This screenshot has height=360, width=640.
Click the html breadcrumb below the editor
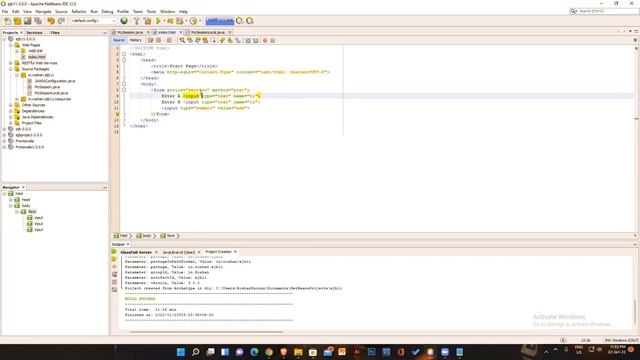(x=121, y=236)
